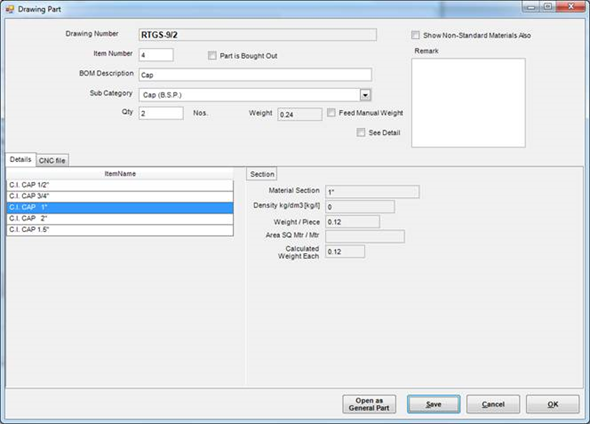Select the Details tab

(x=21, y=160)
